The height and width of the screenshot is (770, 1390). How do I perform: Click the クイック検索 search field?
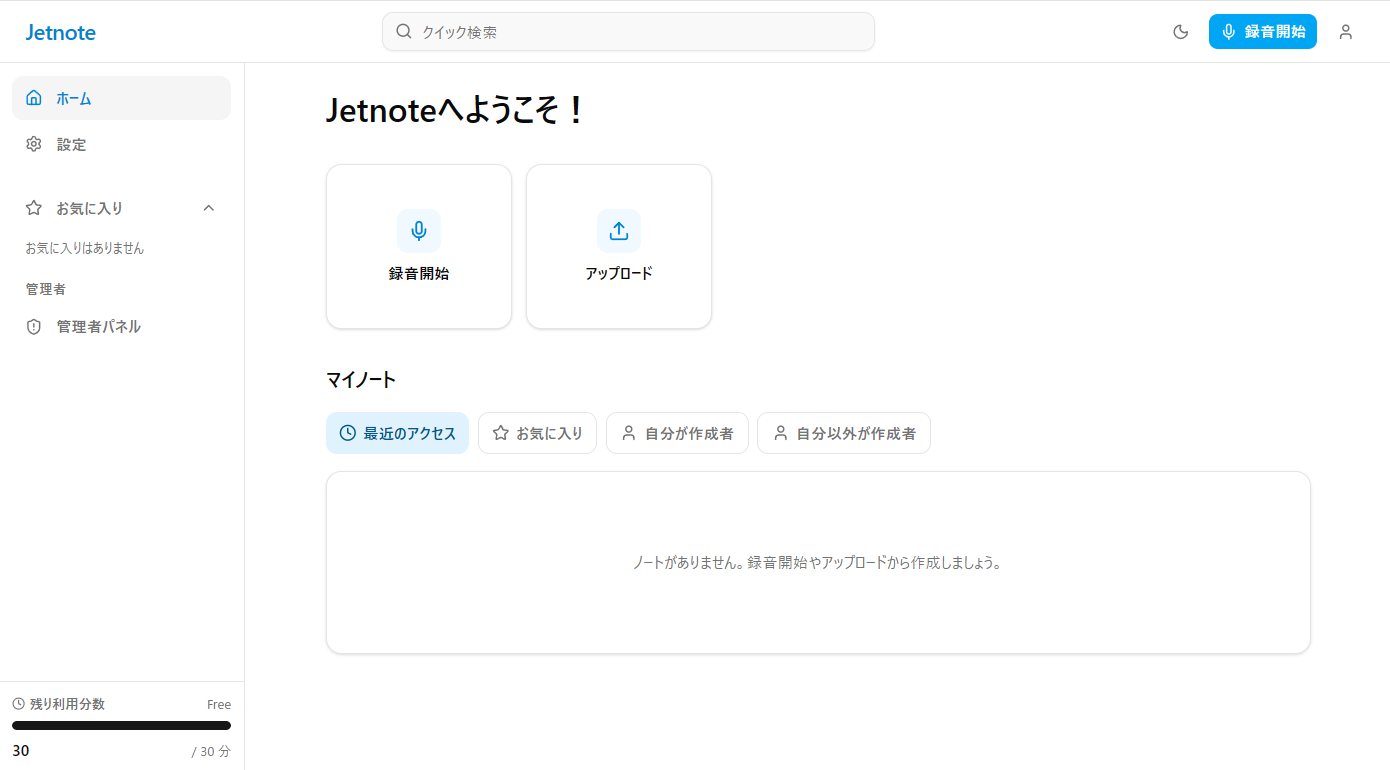point(628,31)
